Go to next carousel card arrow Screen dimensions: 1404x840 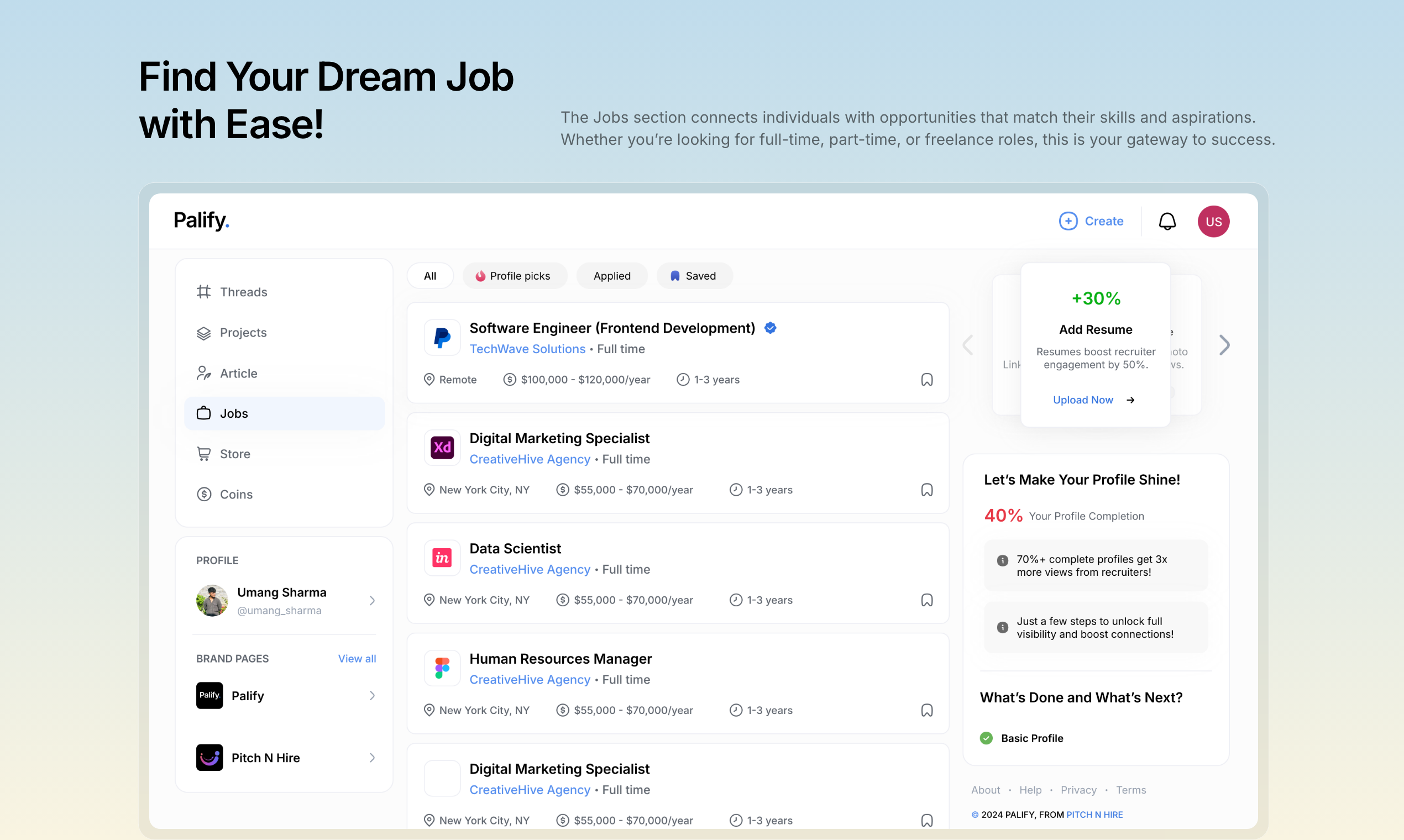1224,345
